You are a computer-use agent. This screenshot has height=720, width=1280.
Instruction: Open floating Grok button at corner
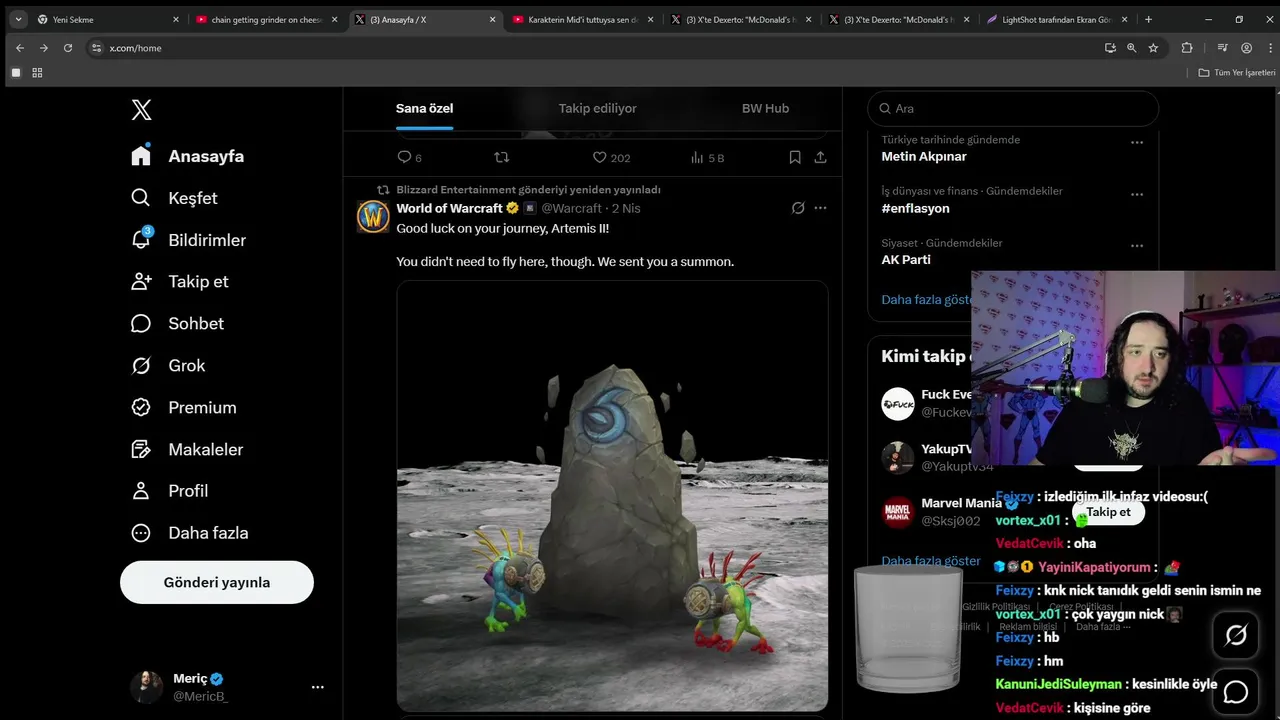[x=1236, y=635]
